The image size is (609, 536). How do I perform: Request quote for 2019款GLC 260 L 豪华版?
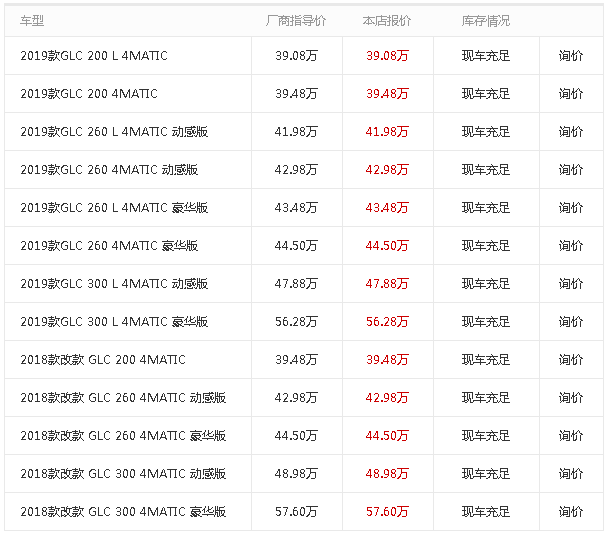571,208
